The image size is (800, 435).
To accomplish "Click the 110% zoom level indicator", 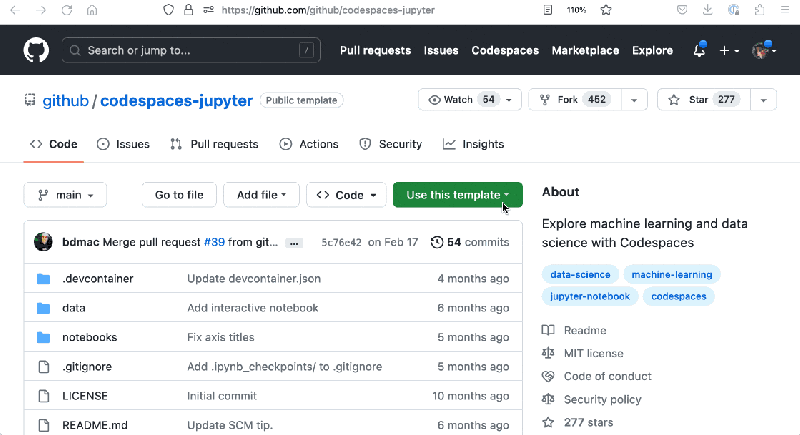I will [x=576, y=10].
